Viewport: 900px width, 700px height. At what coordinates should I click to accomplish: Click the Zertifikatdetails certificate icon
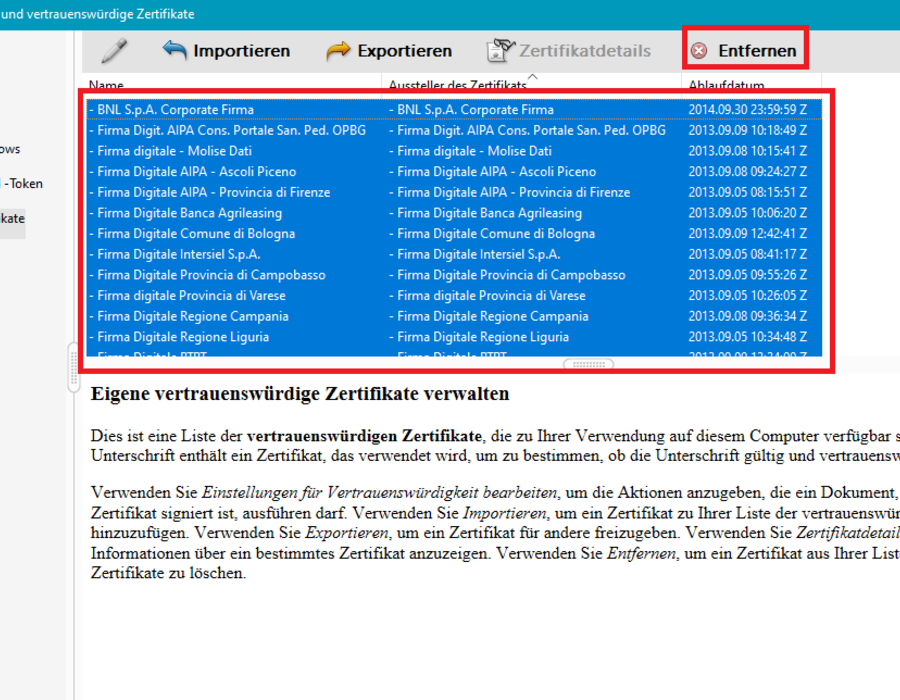tap(501, 50)
